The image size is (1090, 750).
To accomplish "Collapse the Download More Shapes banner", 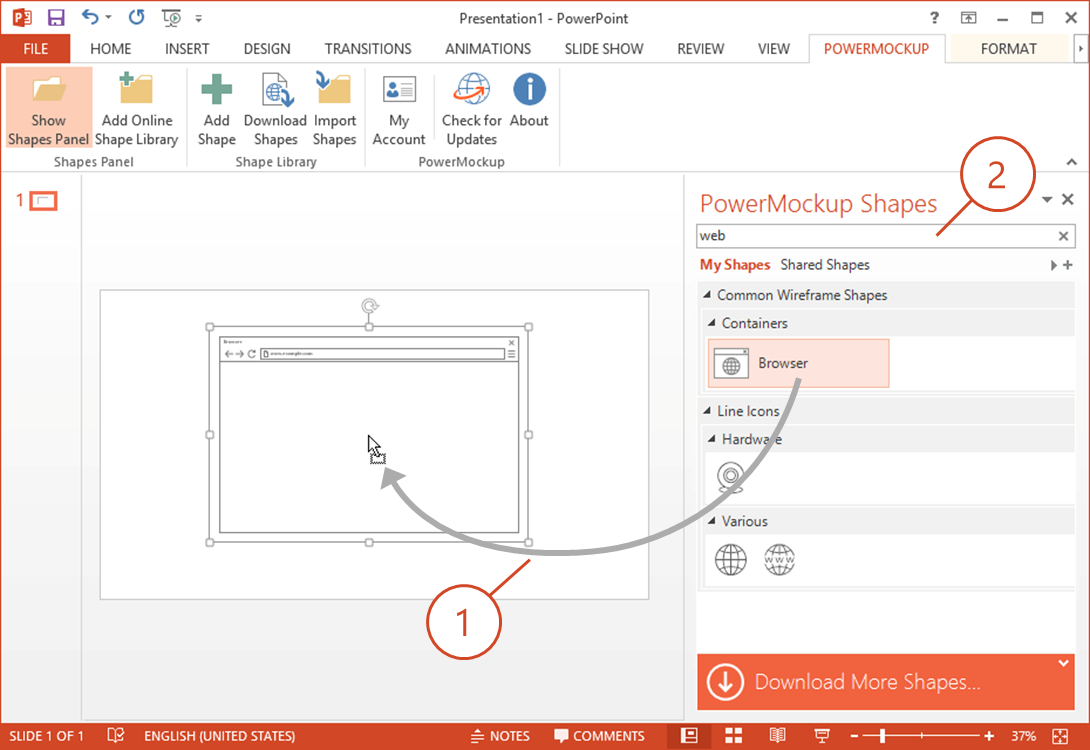I will (1064, 663).
